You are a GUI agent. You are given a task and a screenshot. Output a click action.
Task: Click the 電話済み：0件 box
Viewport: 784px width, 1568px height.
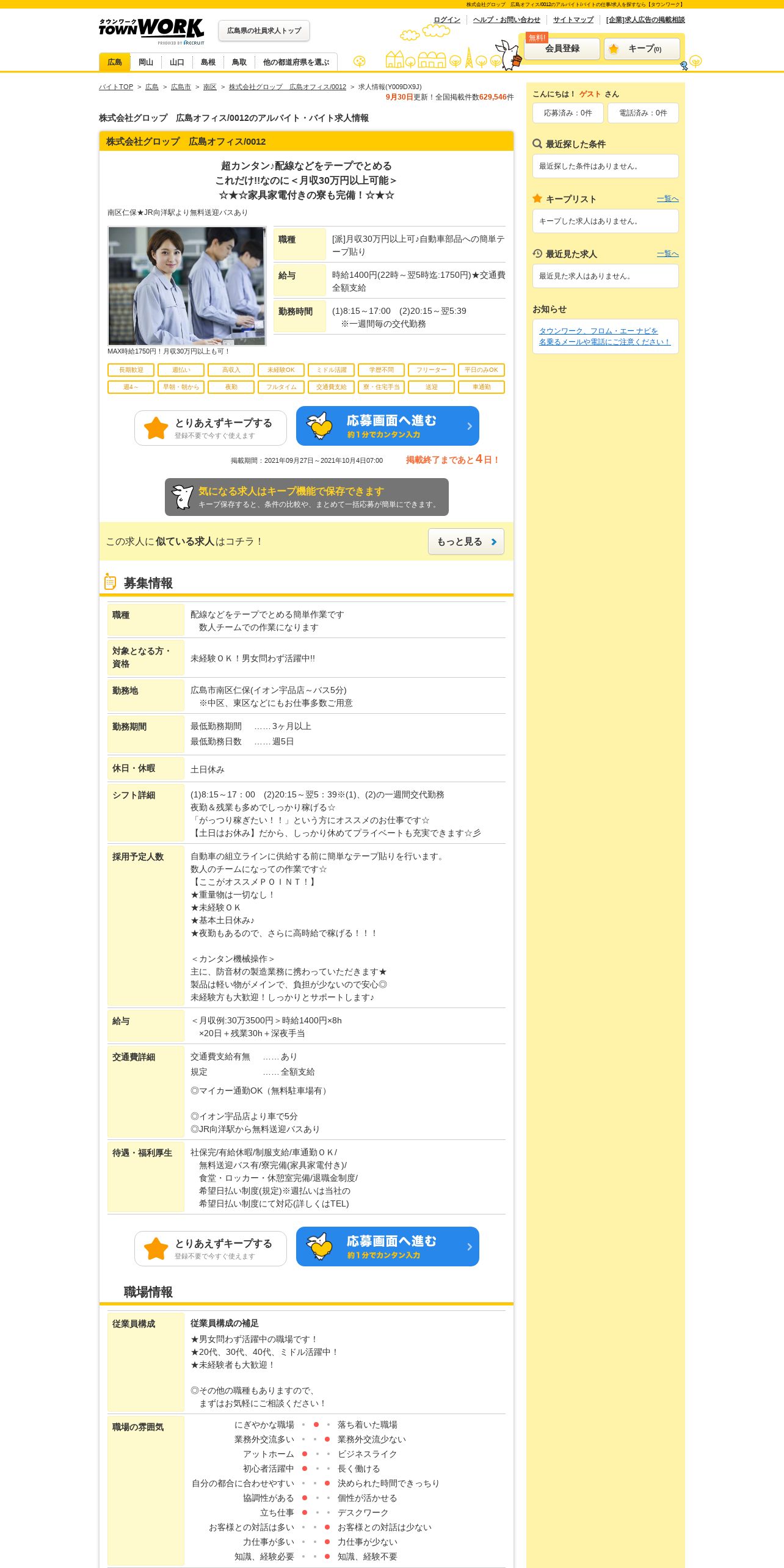pos(643,113)
